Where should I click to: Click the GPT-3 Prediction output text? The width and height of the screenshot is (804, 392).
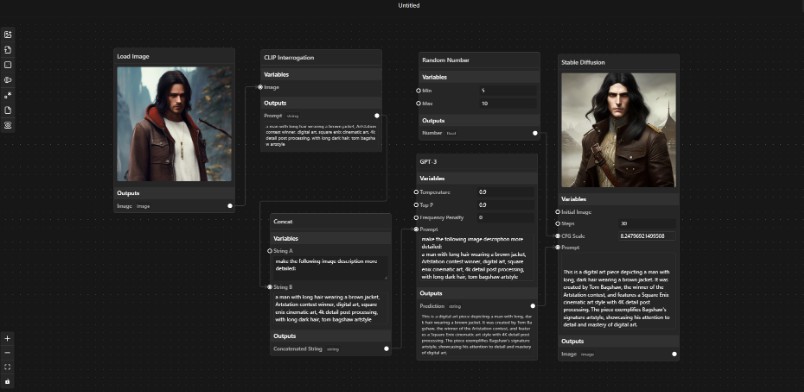pos(476,335)
